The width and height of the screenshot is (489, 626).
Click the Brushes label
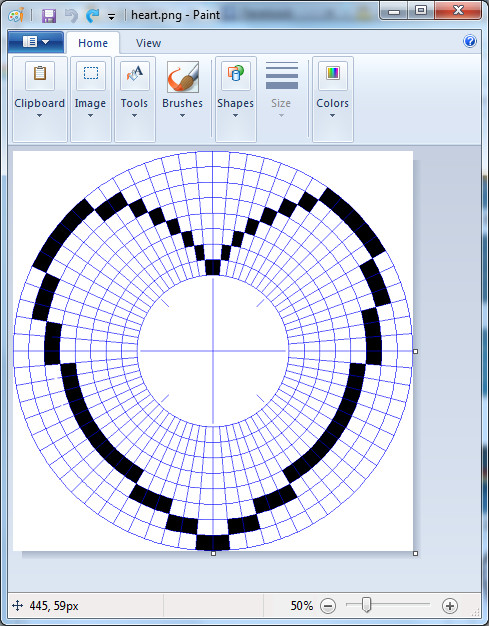point(182,103)
